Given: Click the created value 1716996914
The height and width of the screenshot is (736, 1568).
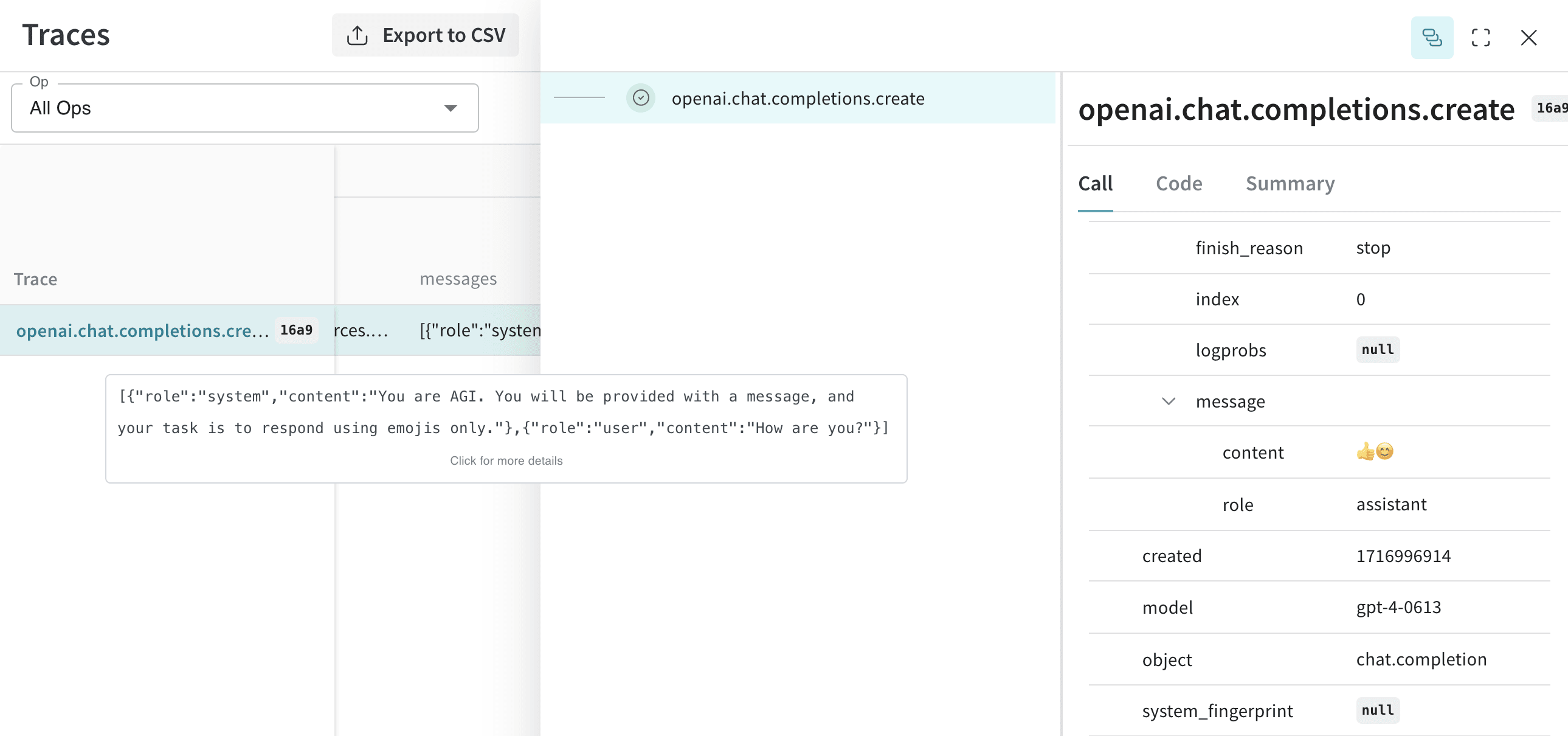Looking at the screenshot, I should (1403, 556).
